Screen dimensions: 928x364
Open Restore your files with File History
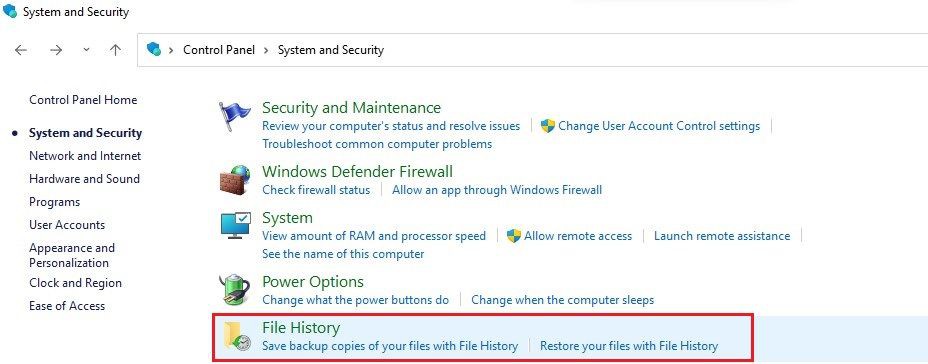tap(629, 346)
